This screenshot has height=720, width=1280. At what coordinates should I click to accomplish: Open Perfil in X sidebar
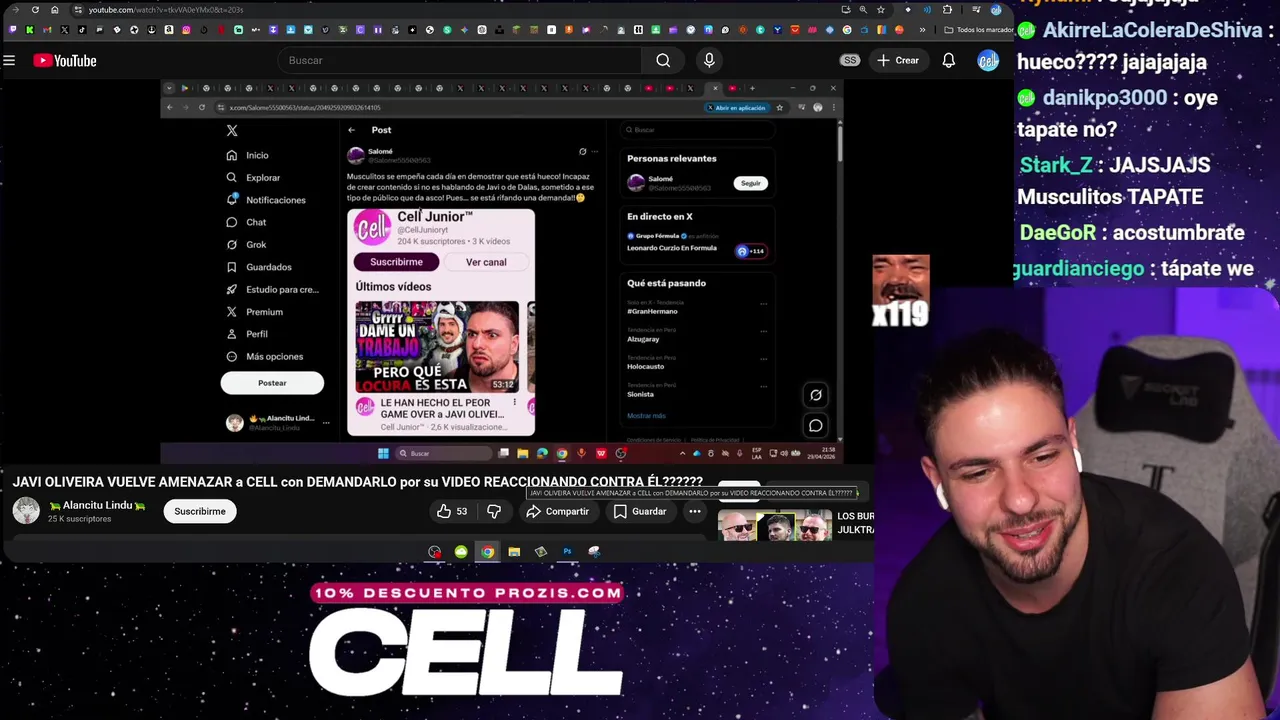[247, 334]
